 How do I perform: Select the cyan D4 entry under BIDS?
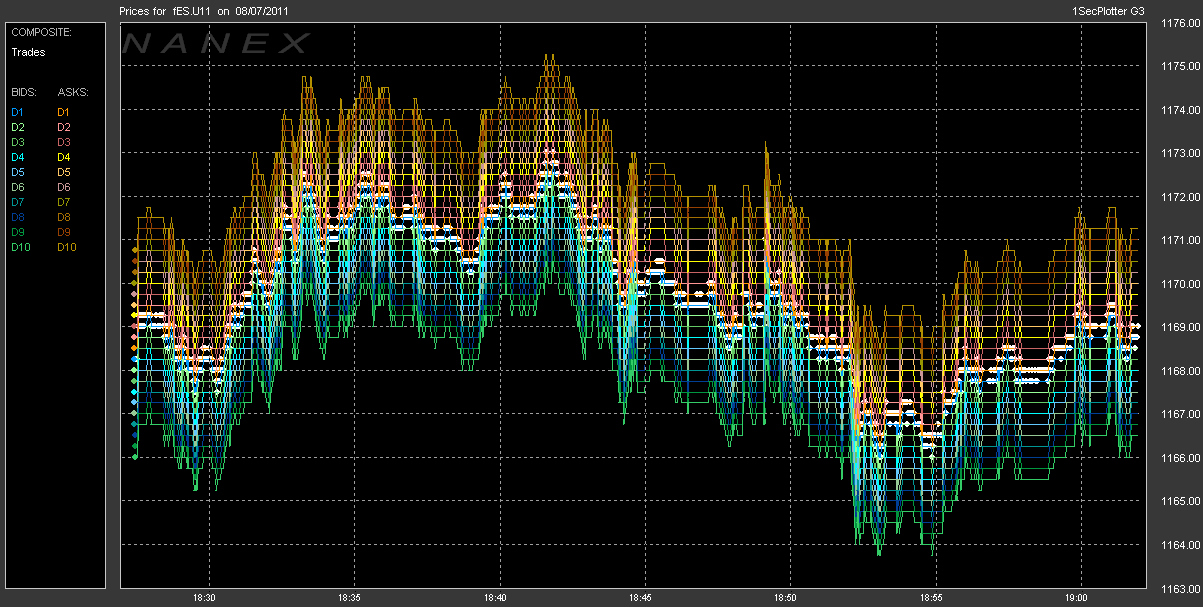pyautogui.click(x=17, y=157)
